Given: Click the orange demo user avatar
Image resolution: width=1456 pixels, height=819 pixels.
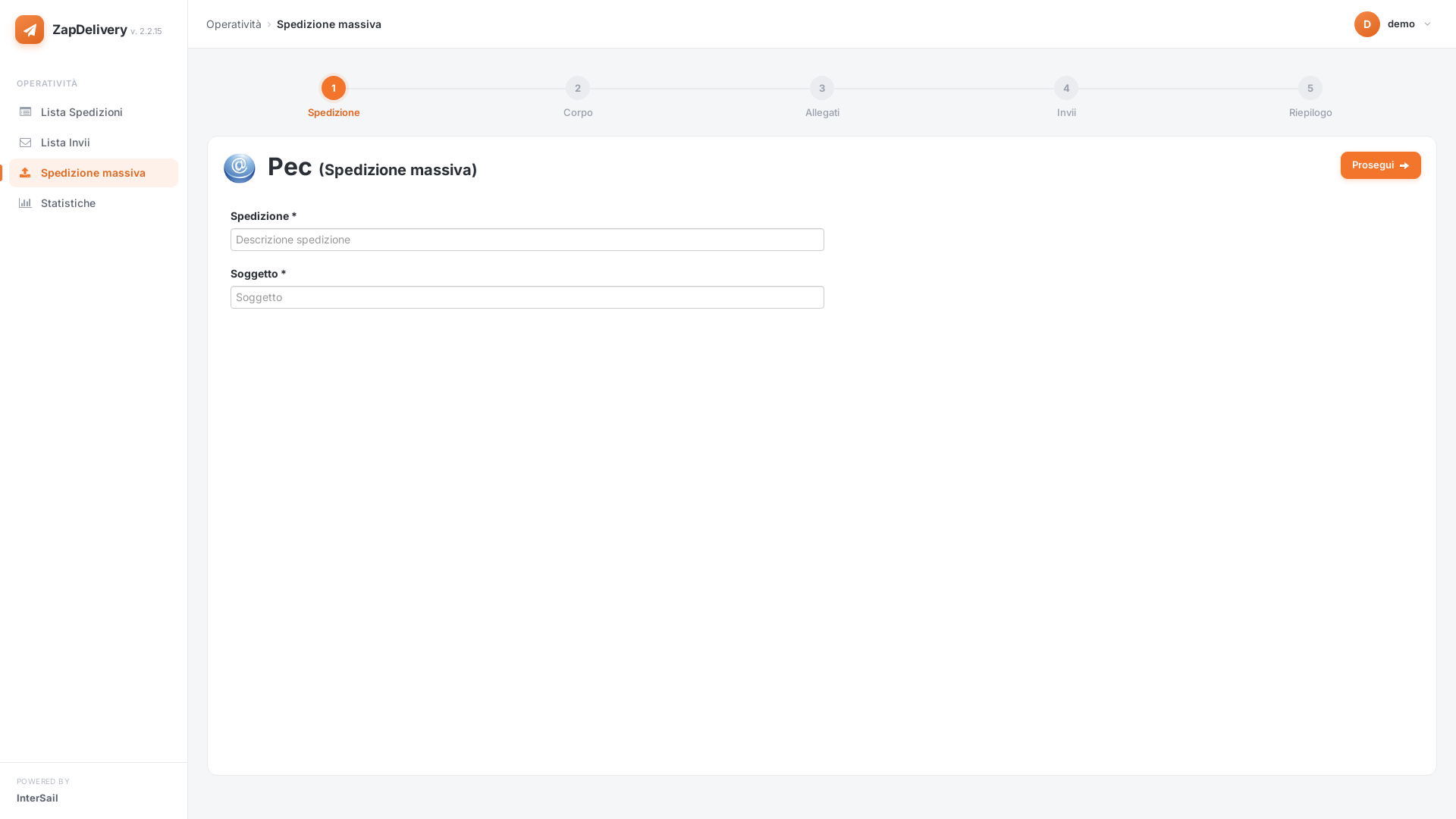Looking at the screenshot, I should (x=1367, y=24).
